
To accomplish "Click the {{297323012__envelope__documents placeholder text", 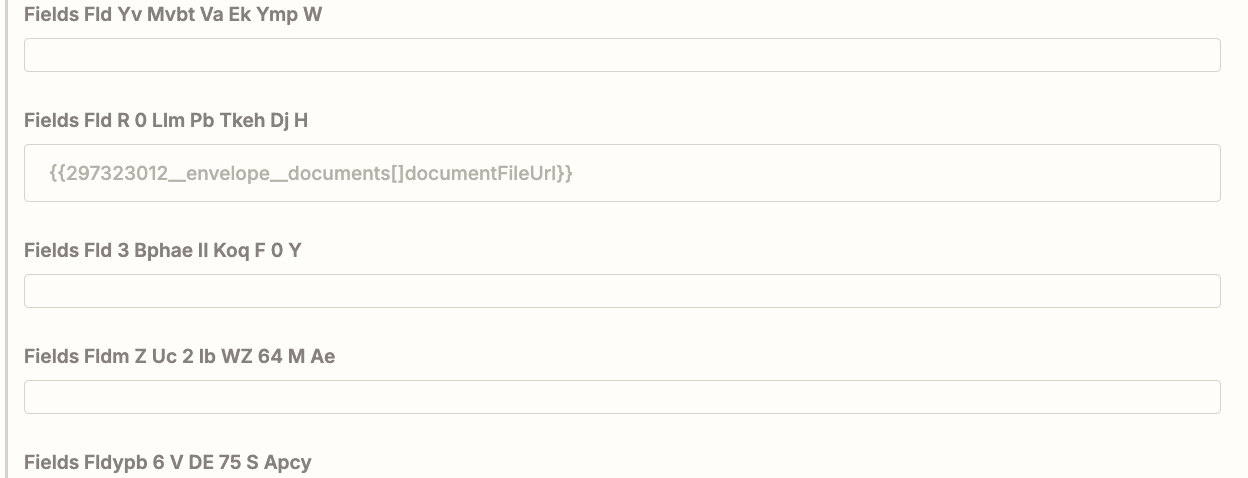I will (x=310, y=173).
